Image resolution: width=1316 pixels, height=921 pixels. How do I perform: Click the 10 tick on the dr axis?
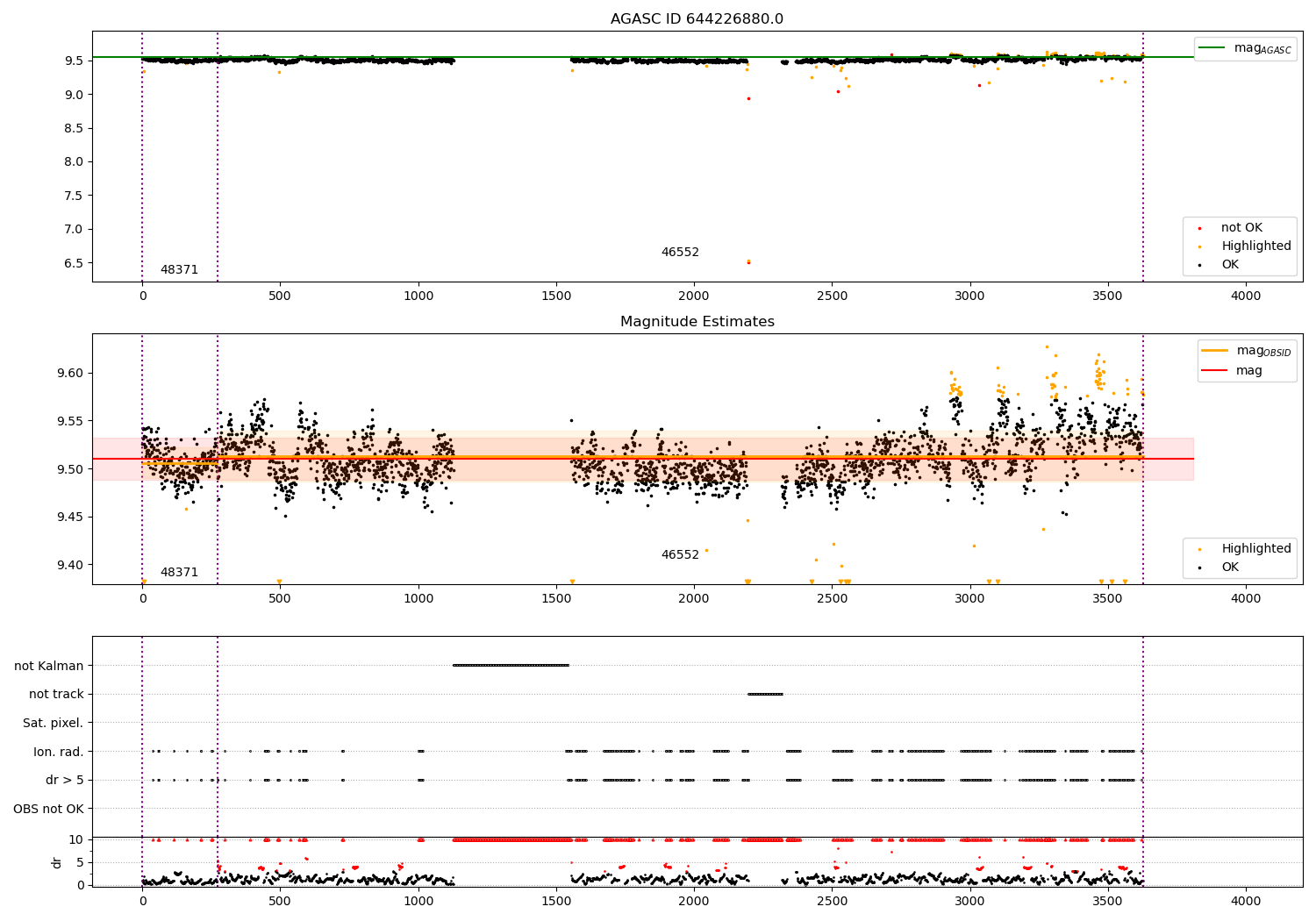76,839
